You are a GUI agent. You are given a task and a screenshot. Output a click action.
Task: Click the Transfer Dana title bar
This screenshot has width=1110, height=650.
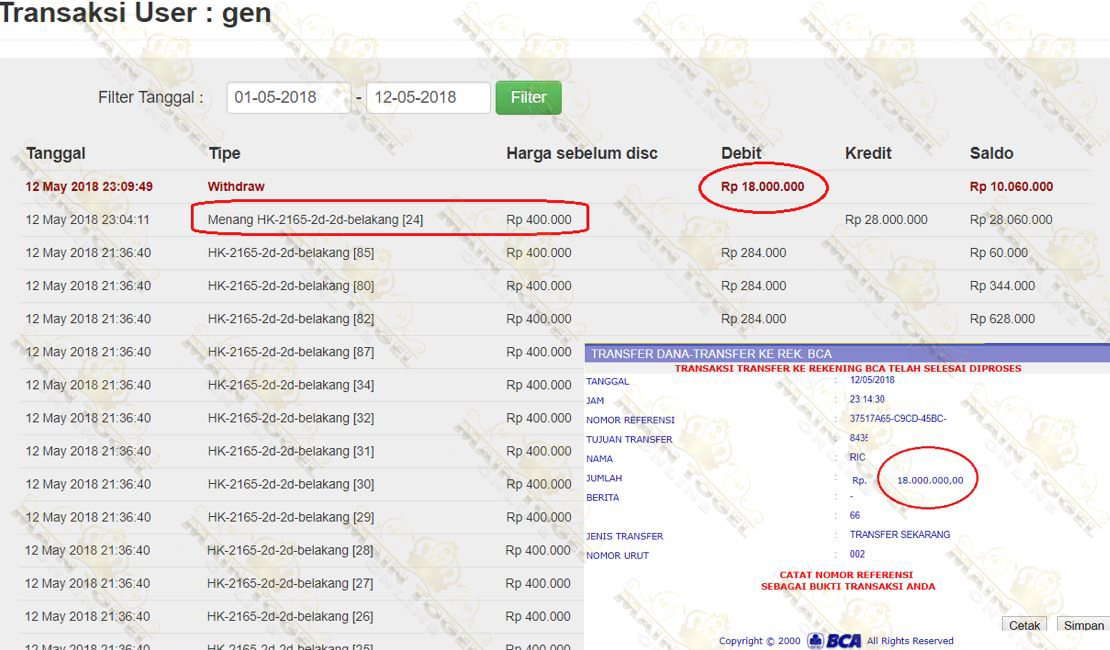click(711, 354)
